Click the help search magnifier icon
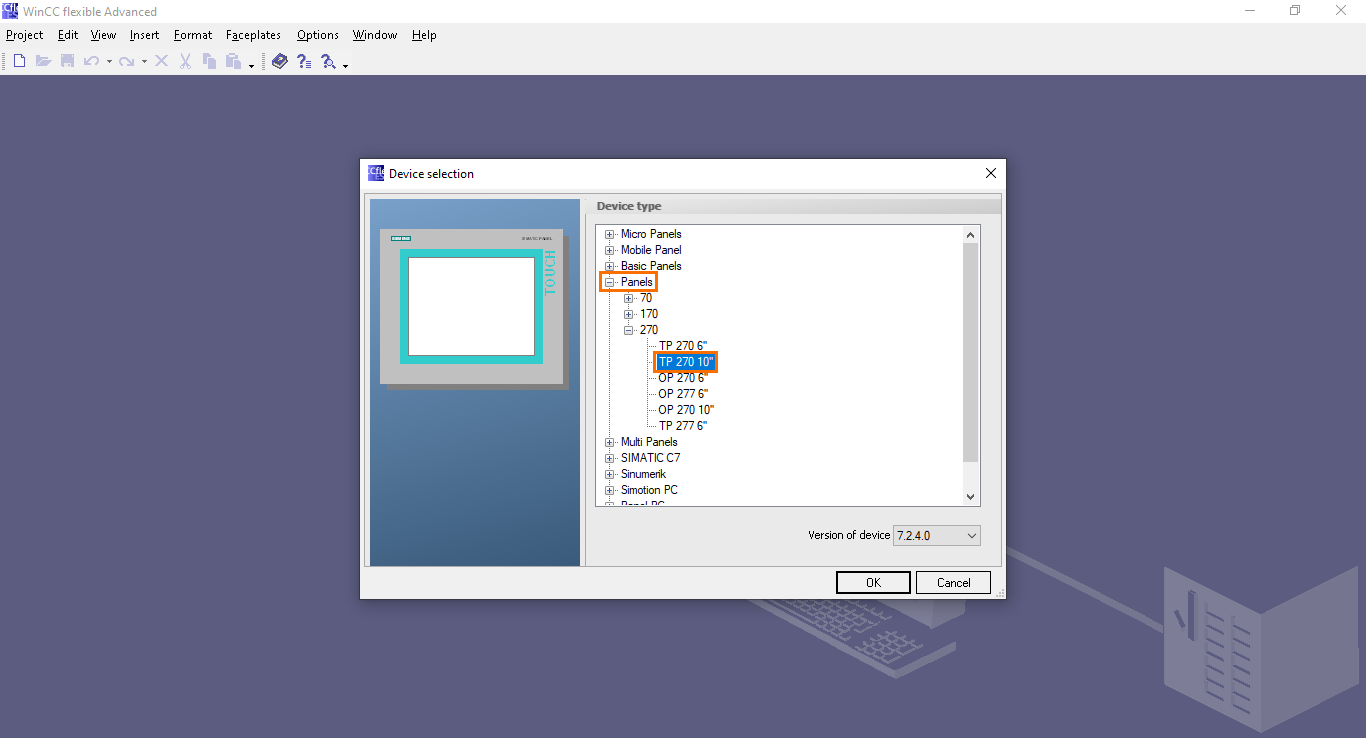This screenshot has height=738, width=1366. tap(328, 61)
